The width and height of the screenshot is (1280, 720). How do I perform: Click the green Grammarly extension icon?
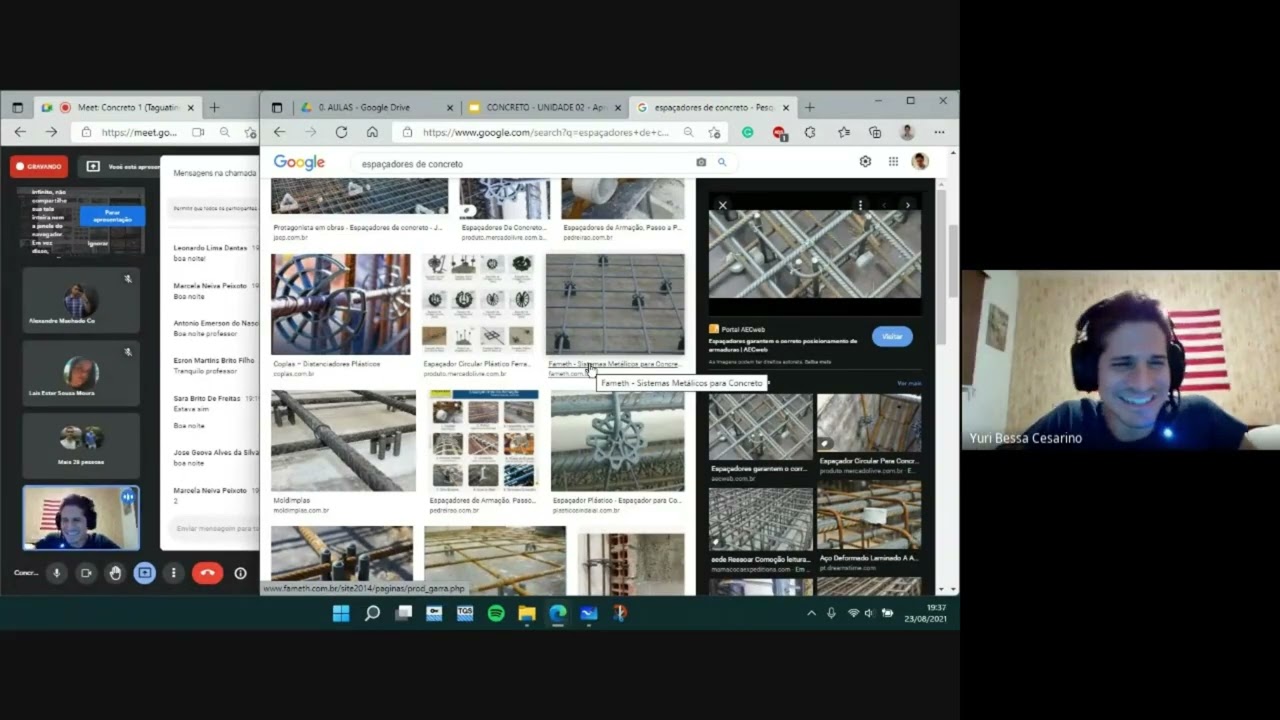pyautogui.click(x=747, y=132)
